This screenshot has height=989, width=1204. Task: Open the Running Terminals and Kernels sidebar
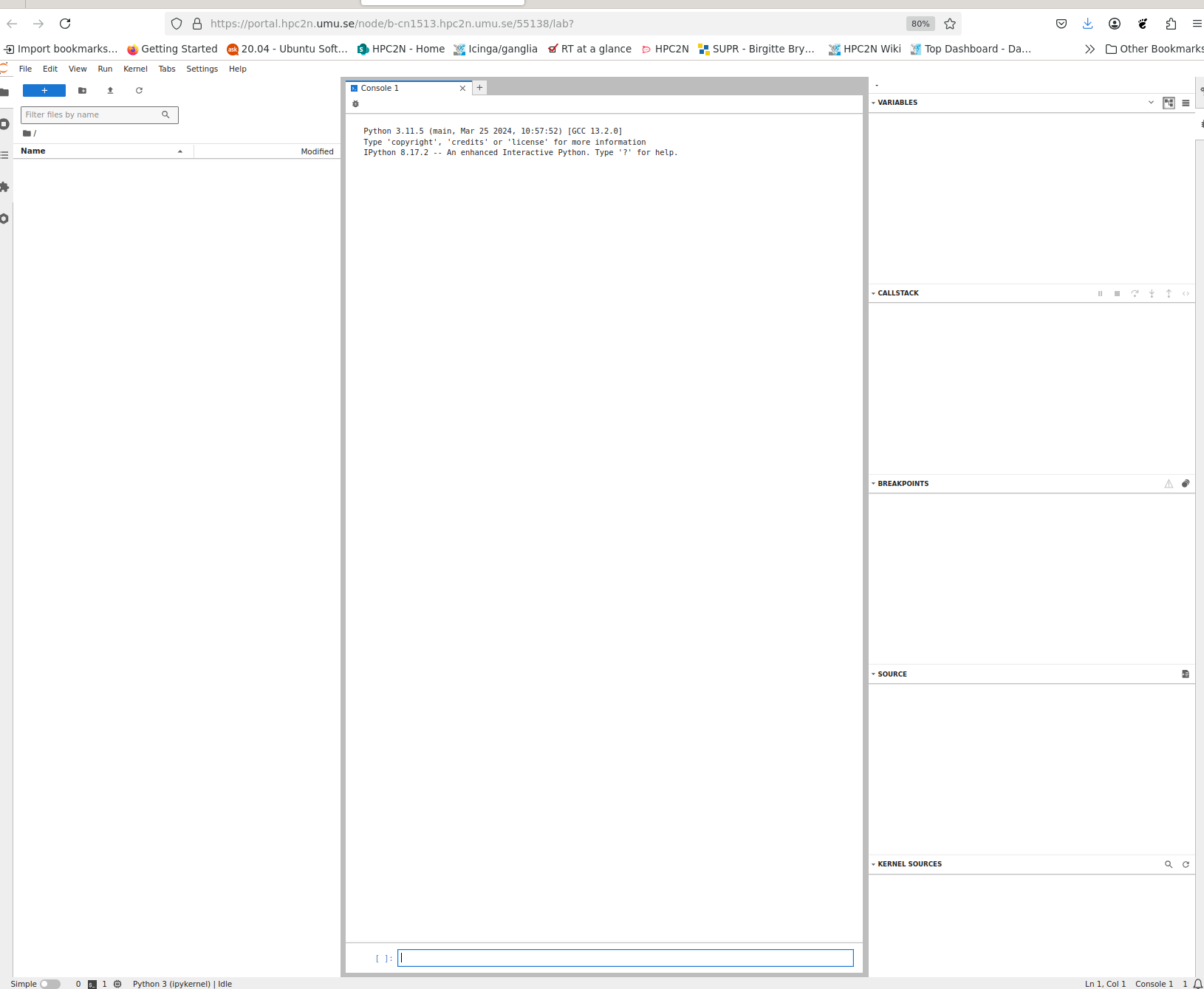pos(4,123)
